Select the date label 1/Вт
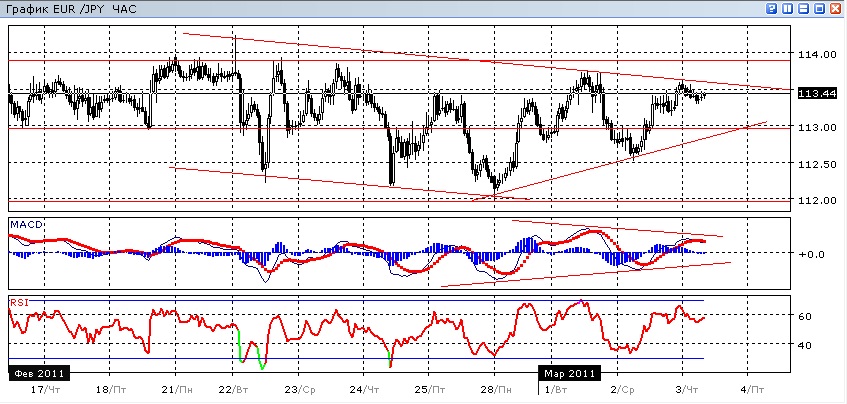The width and height of the screenshot is (847, 404). [x=554, y=389]
